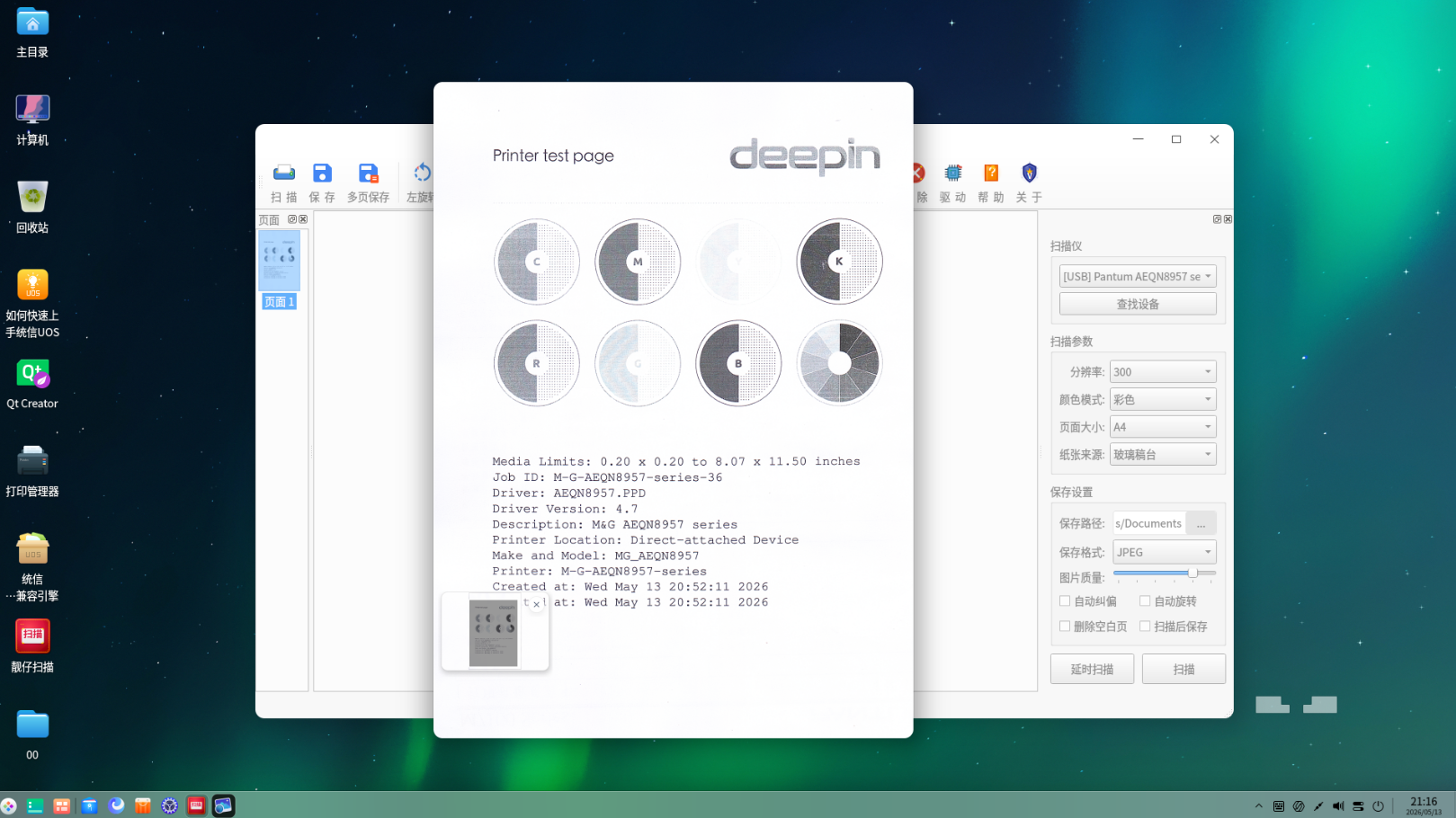1456x818 pixels.
Task: Click the browse (...) button for save path
Action: 1201,523
